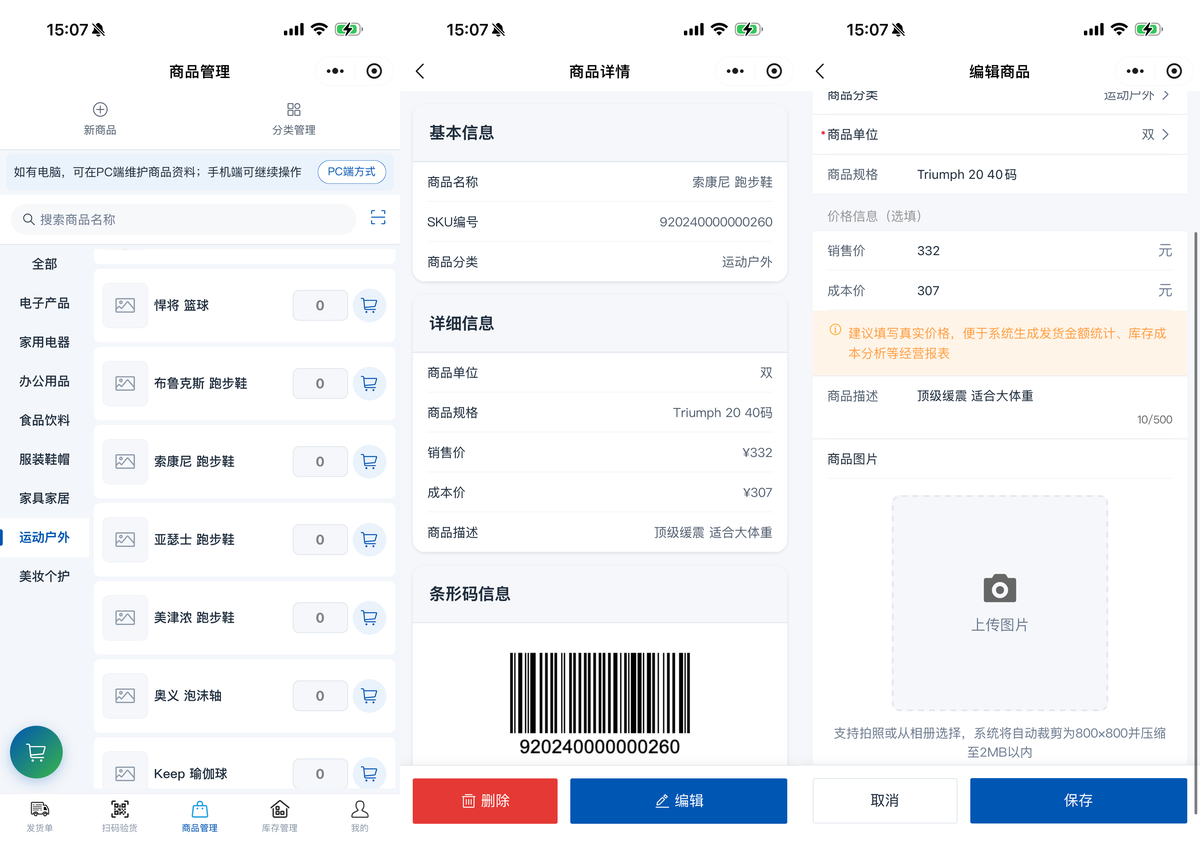1200x868 pixels.
Task: Select 运动户外 category in sidebar
Action: [x=45, y=537]
